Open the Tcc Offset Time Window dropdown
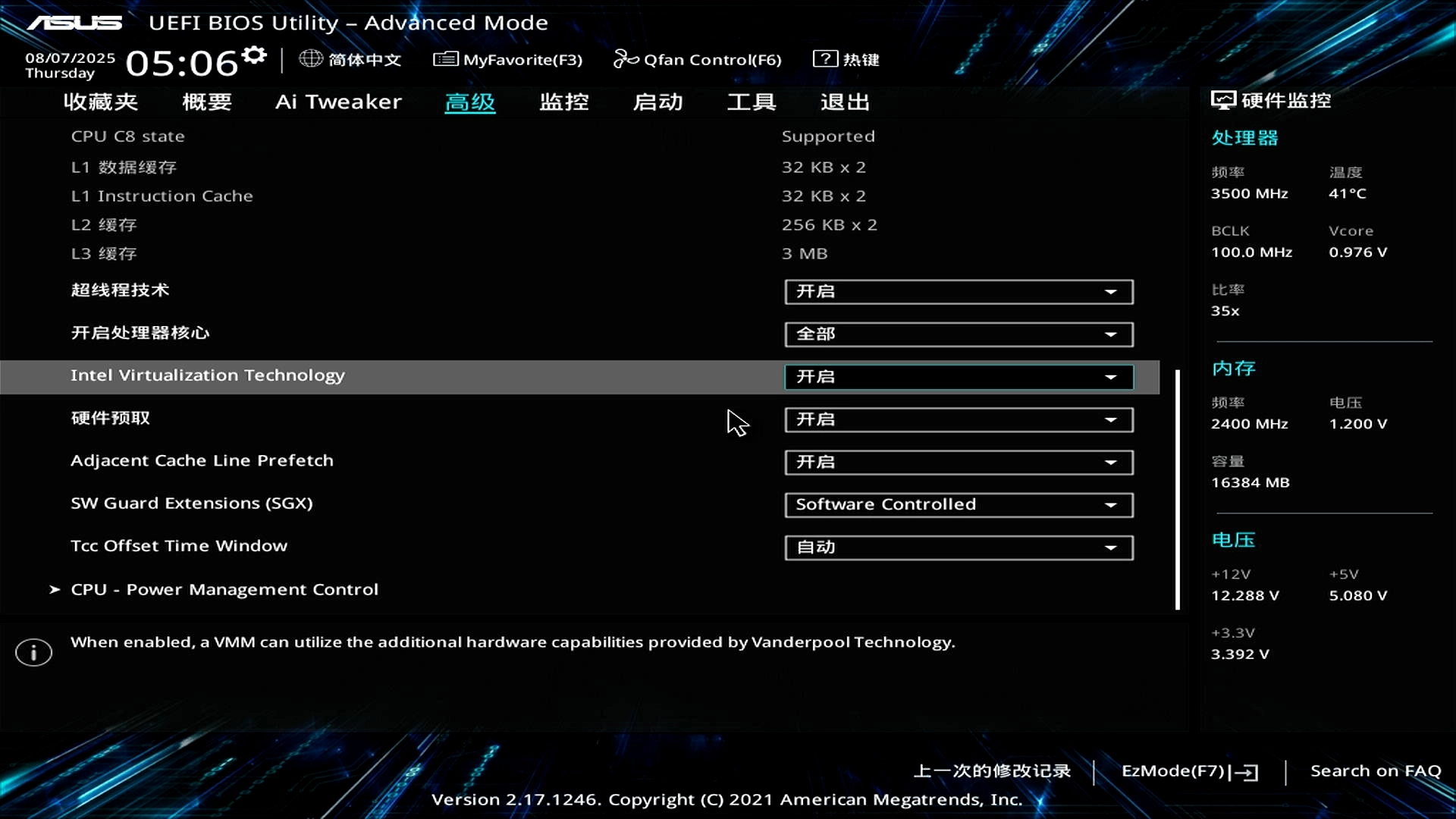The height and width of the screenshot is (819, 1456). (x=958, y=548)
